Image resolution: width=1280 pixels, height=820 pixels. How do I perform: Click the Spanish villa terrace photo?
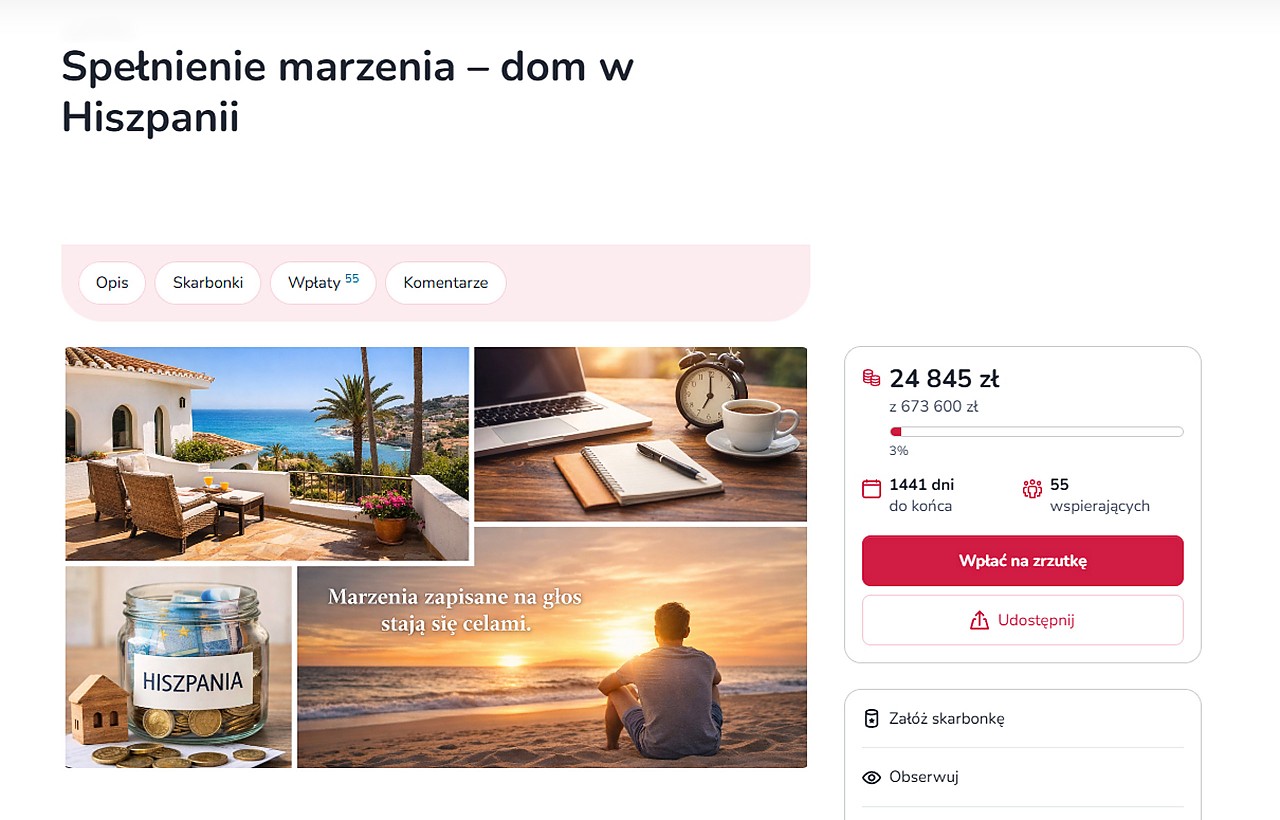267,454
